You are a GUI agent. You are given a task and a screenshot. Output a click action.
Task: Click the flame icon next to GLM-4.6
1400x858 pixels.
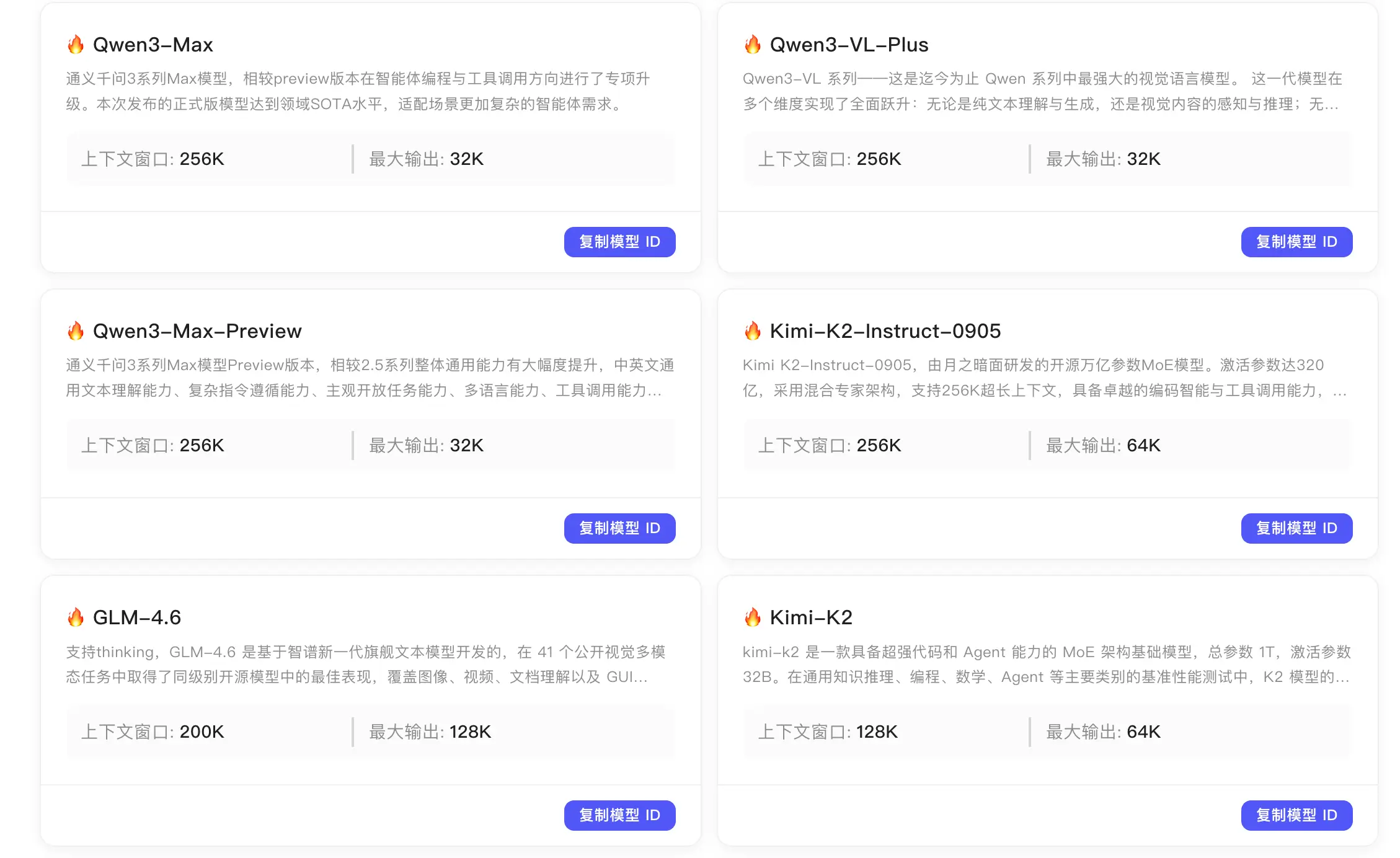[x=76, y=617]
